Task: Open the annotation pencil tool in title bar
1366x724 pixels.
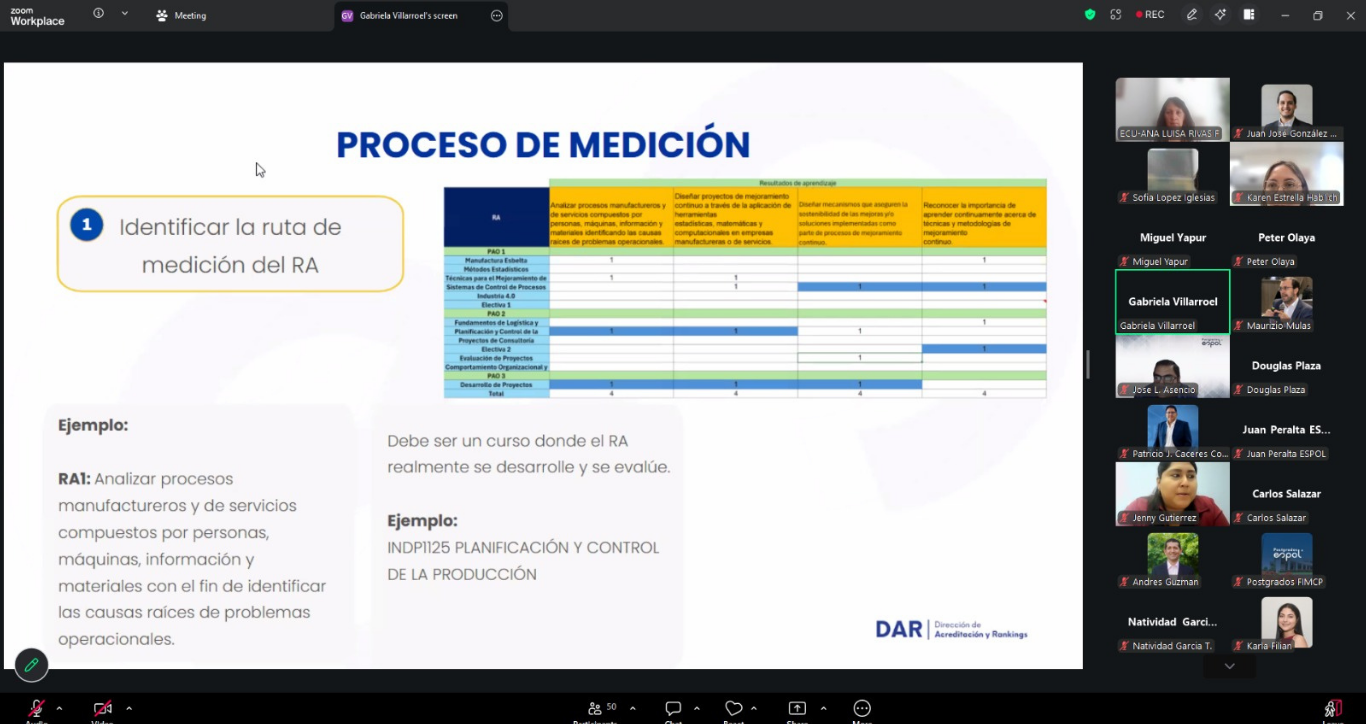Action: (1191, 15)
